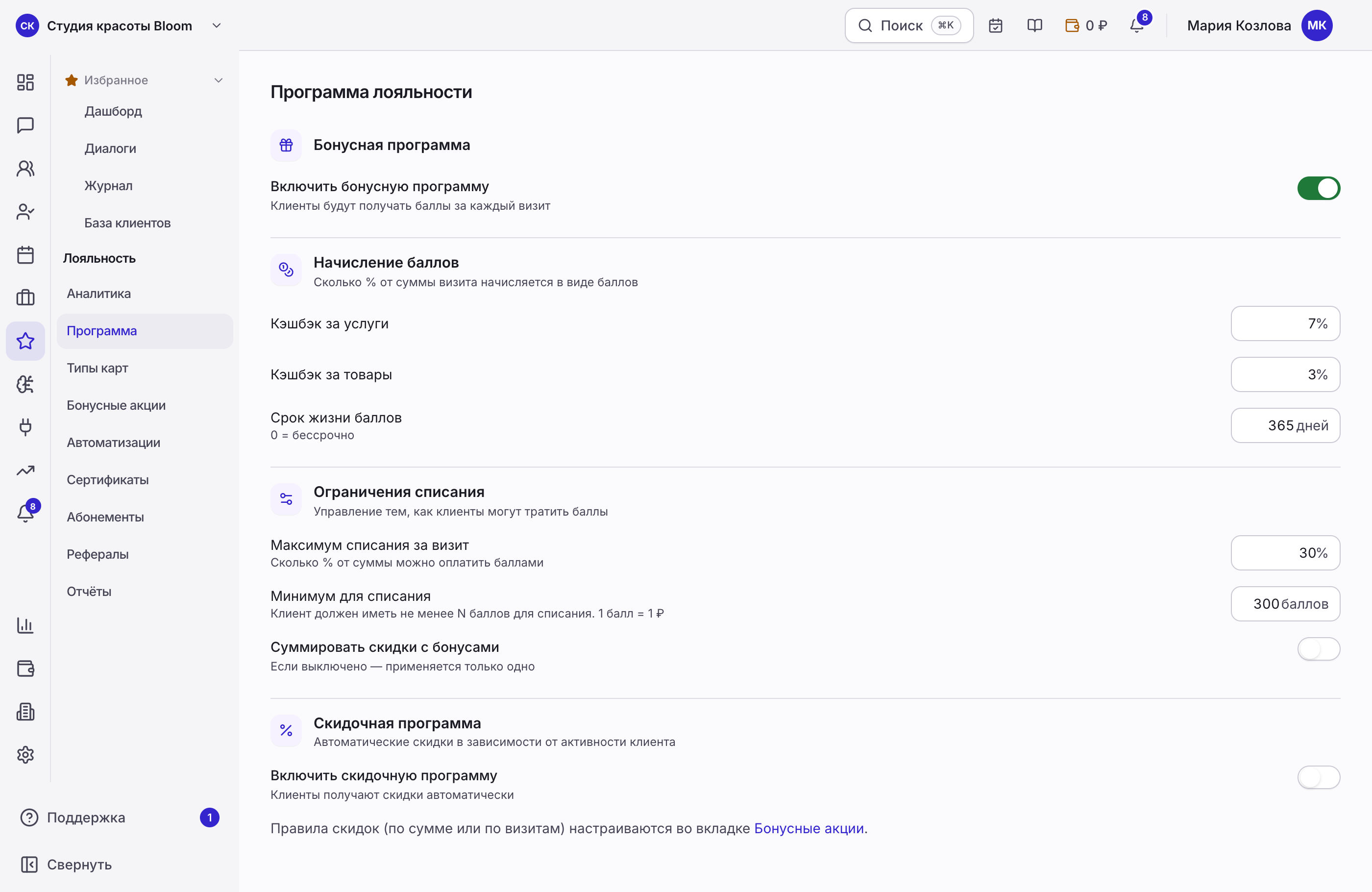Image resolution: width=1372 pixels, height=892 pixels.
Task: Open База клиентов from favorites
Action: click(127, 223)
